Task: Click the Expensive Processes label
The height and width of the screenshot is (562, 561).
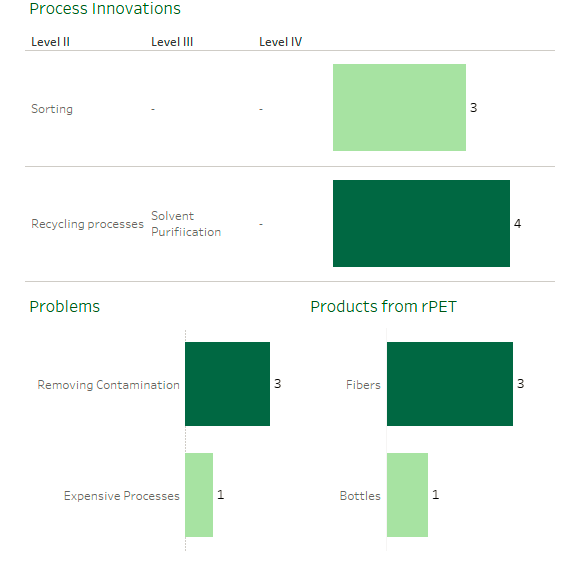Action: tap(122, 496)
